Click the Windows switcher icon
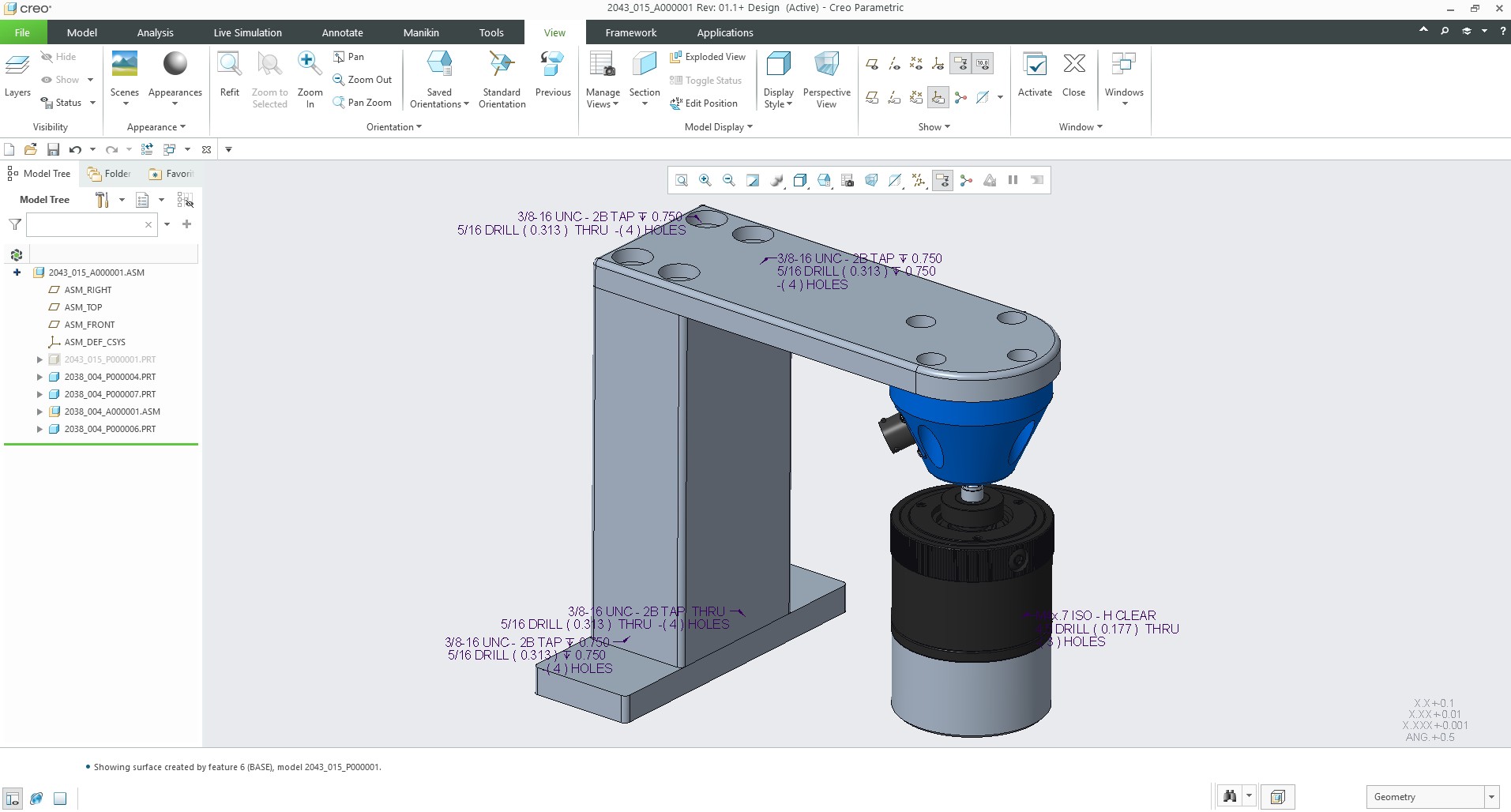Screen dimensions: 1511x812 [1123, 65]
